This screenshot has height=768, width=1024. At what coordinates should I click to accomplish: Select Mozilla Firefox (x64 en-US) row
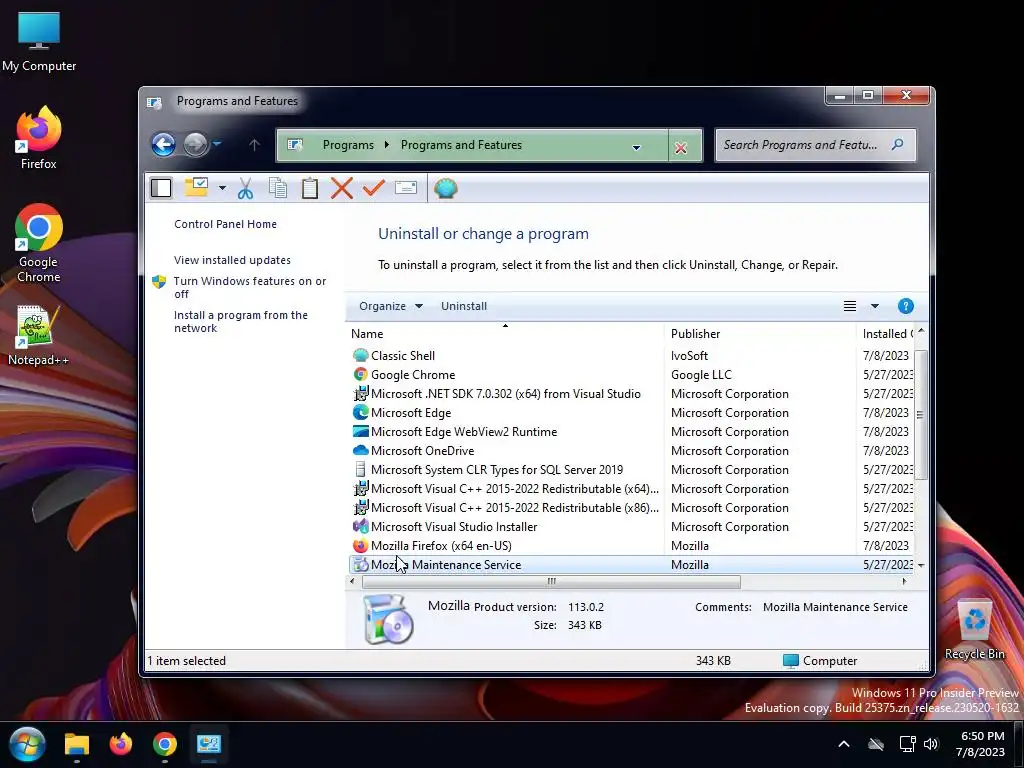[x=630, y=545]
